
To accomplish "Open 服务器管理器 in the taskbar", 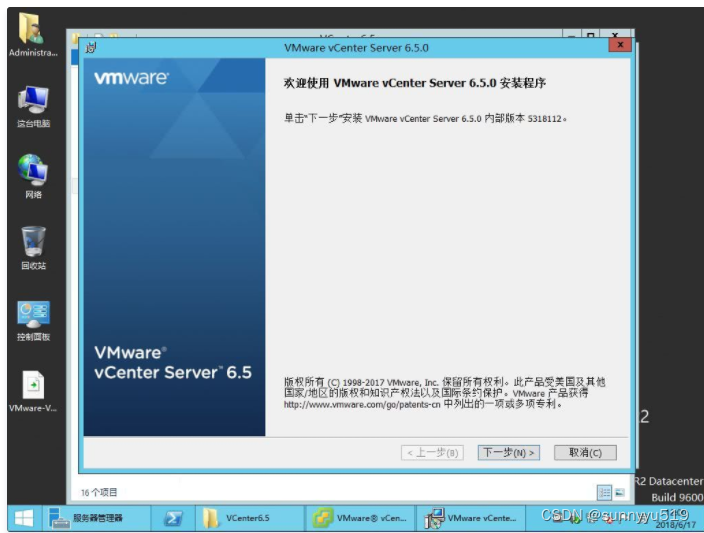I will click(x=96, y=518).
